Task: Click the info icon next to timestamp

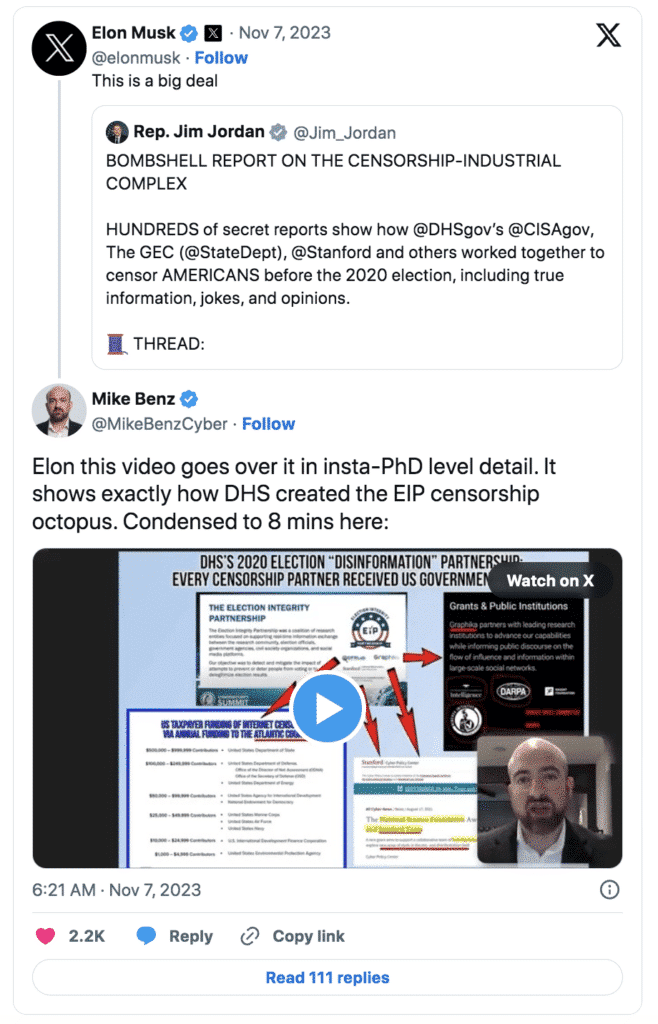Action: [x=609, y=889]
